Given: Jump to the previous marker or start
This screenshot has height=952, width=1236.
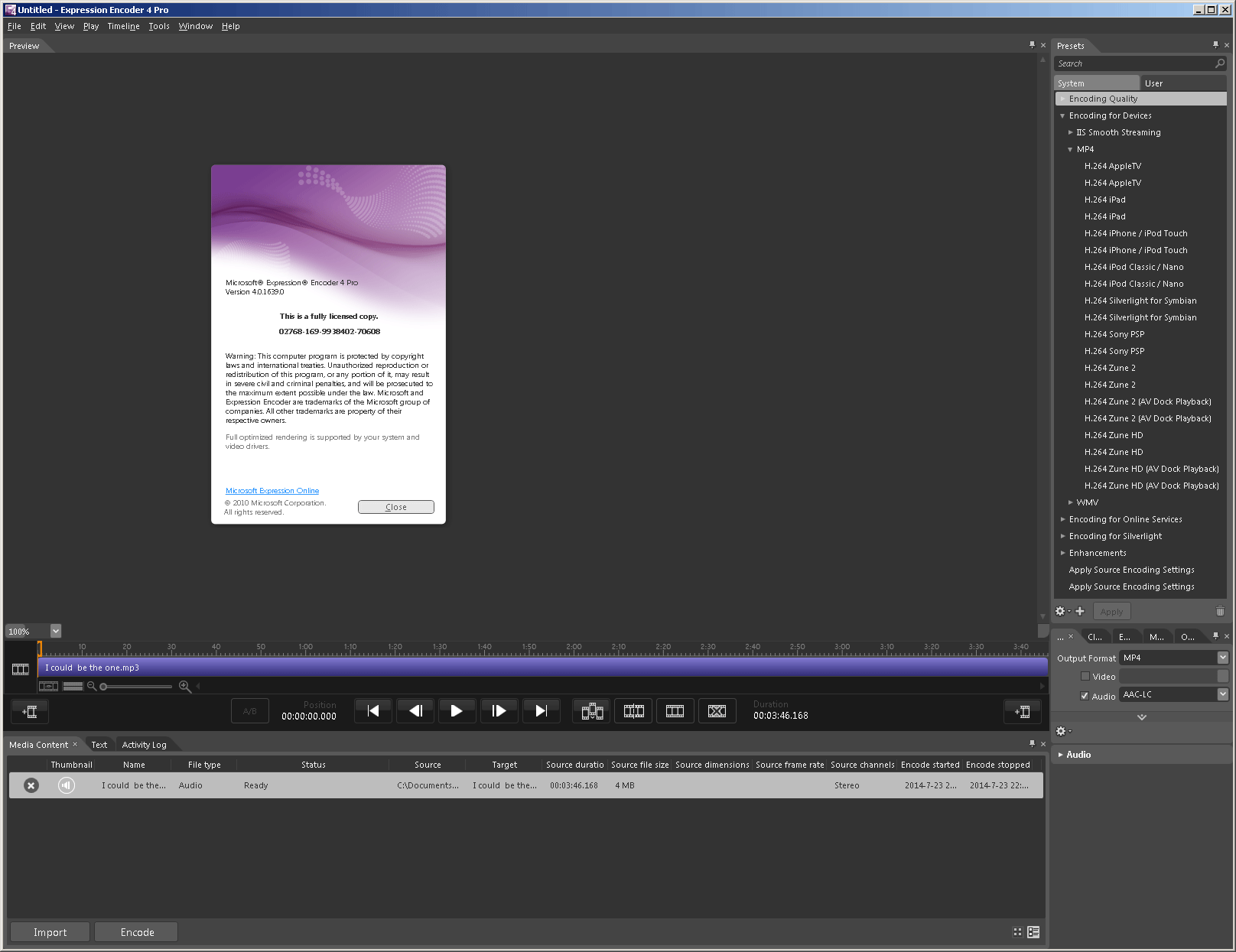Looking at the screenshot, I should click(373, 711).
